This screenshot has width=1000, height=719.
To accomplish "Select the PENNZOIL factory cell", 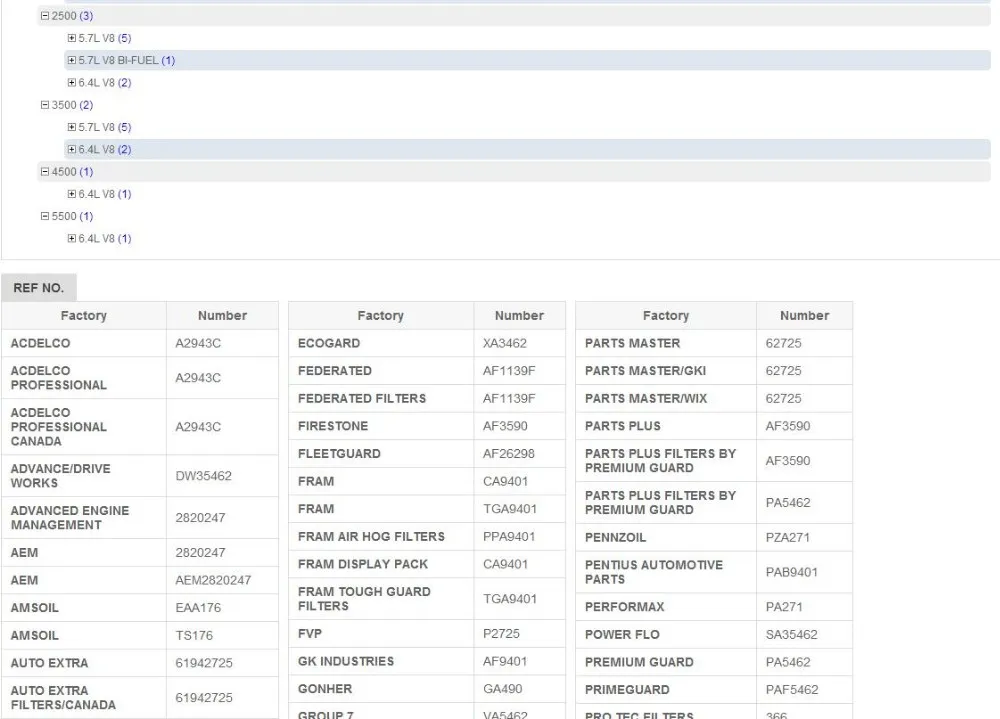I will [x=666, y=537].
